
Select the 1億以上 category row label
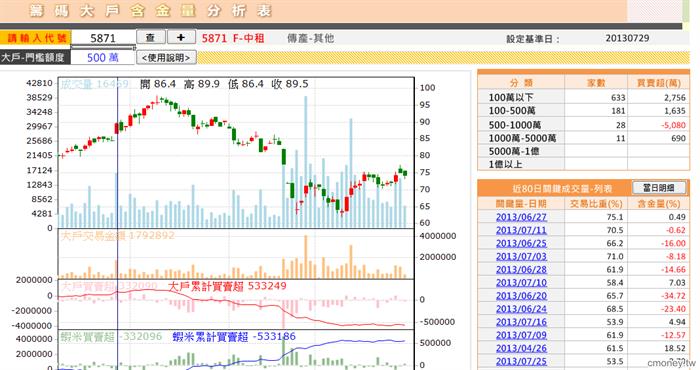tap(505, 164)
